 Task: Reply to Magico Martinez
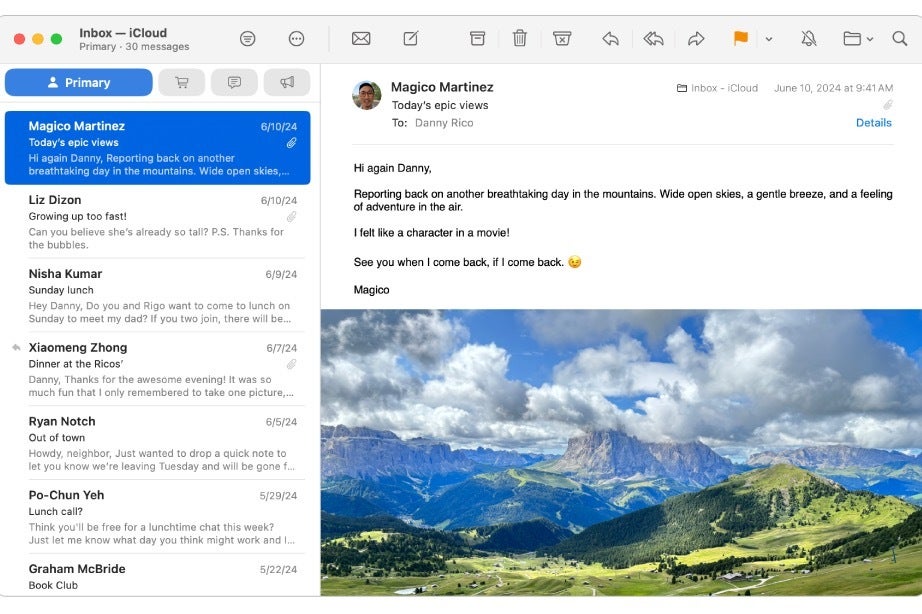(x=611, y=39)
